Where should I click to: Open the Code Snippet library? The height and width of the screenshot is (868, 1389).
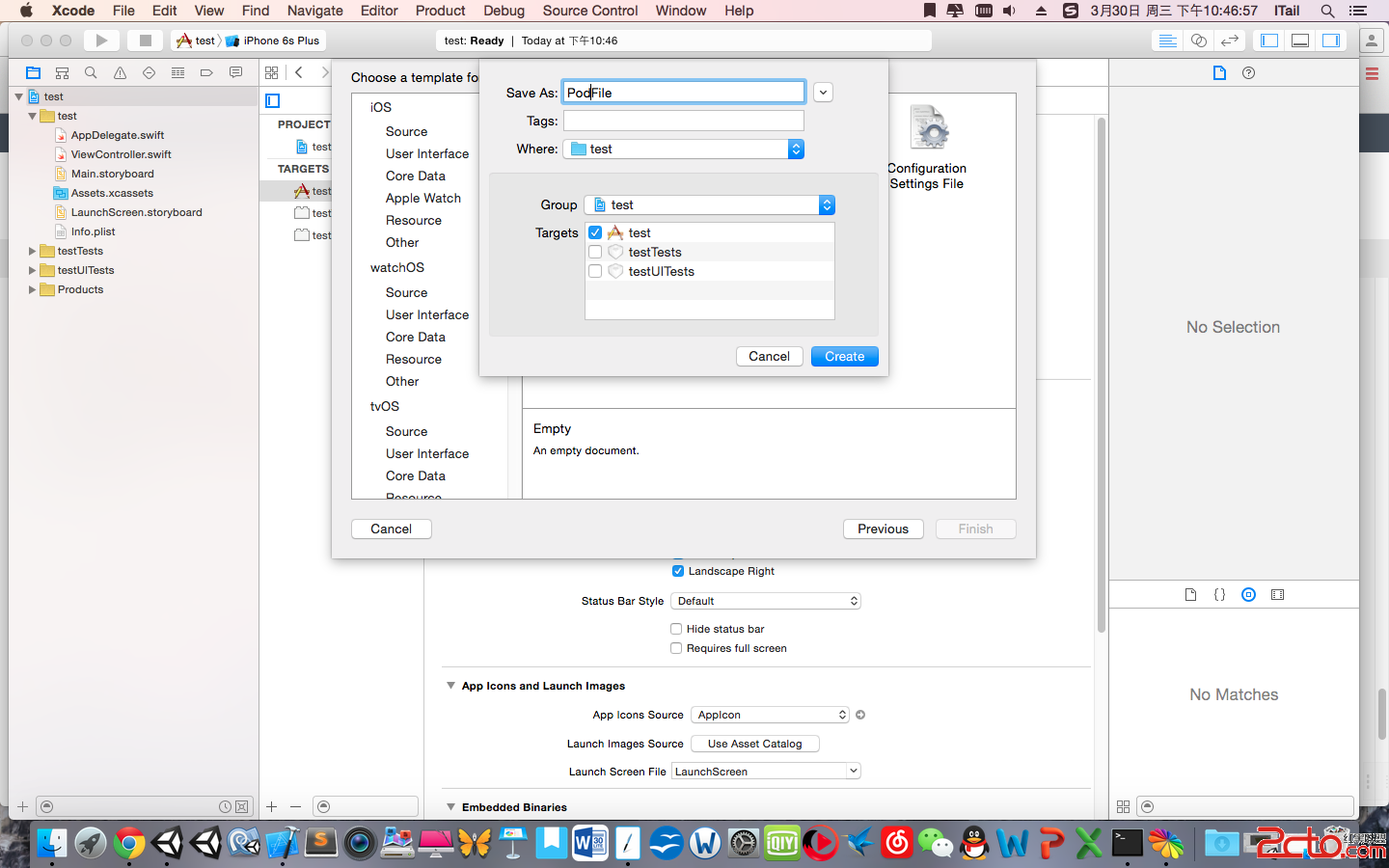tap(1219, 595)
